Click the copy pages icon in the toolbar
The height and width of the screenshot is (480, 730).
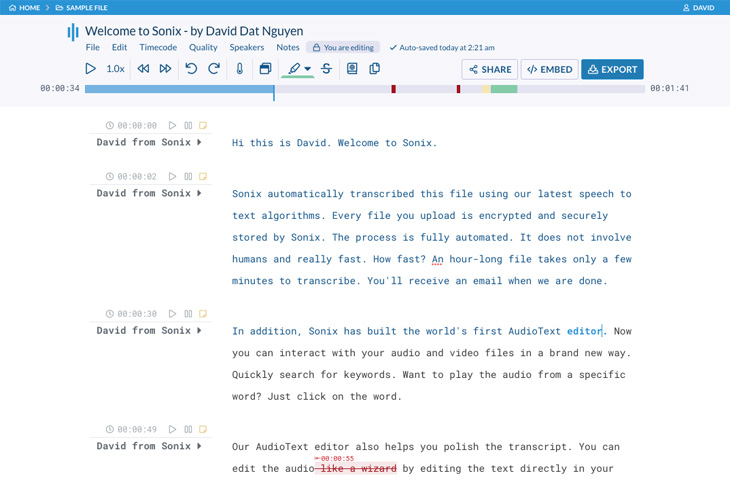coord(374,69)
